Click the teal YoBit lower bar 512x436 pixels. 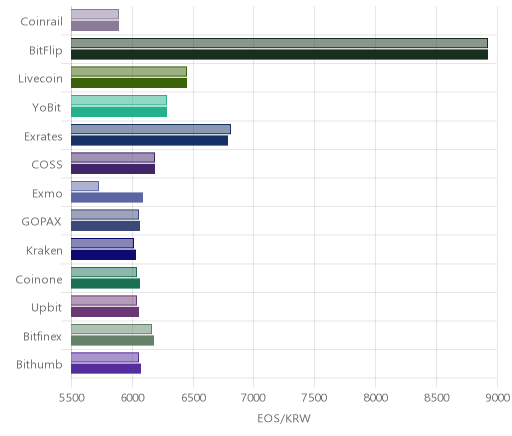click(119, 112)
